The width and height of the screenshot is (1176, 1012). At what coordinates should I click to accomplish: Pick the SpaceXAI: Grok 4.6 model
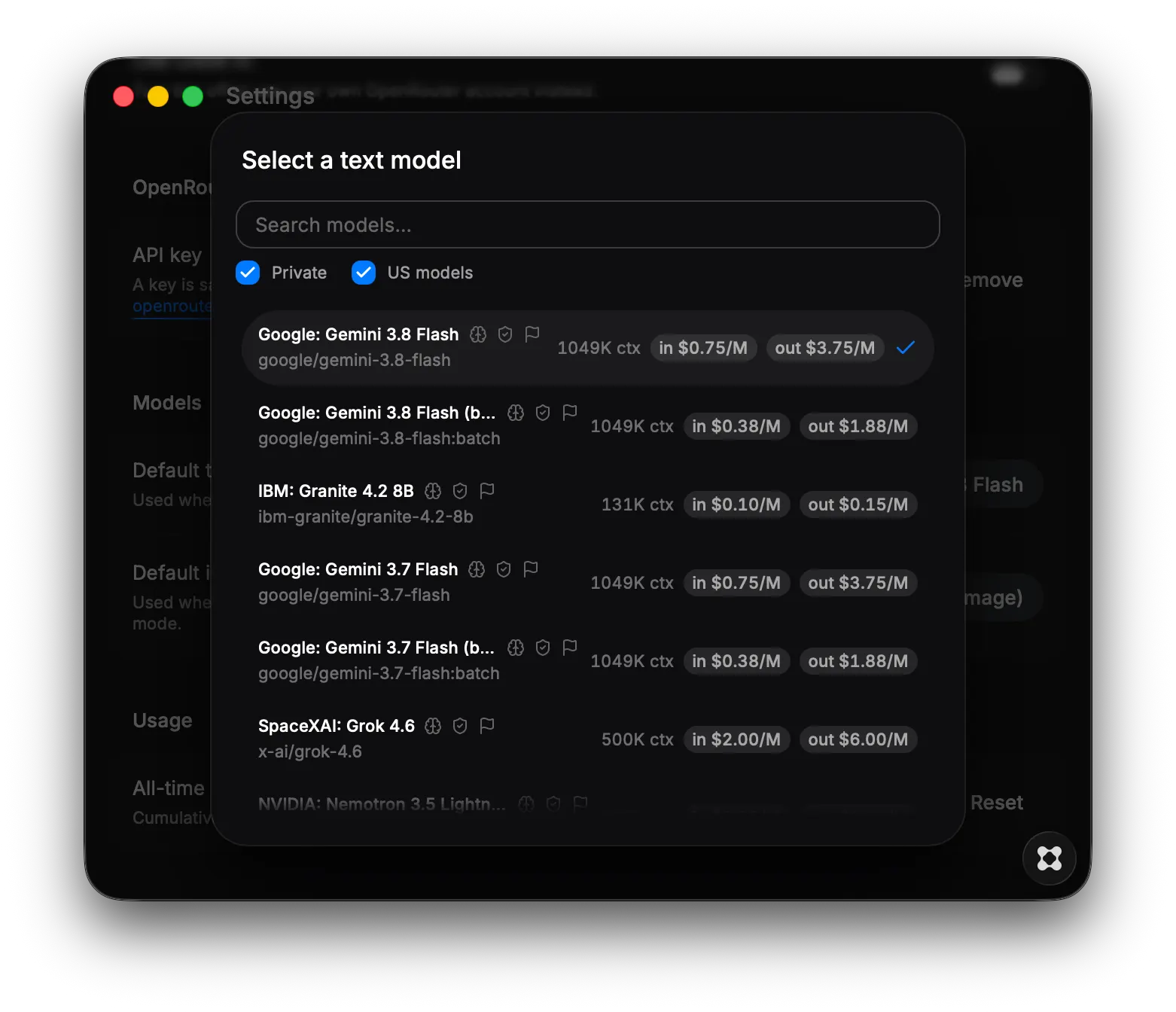click(587, 739)
